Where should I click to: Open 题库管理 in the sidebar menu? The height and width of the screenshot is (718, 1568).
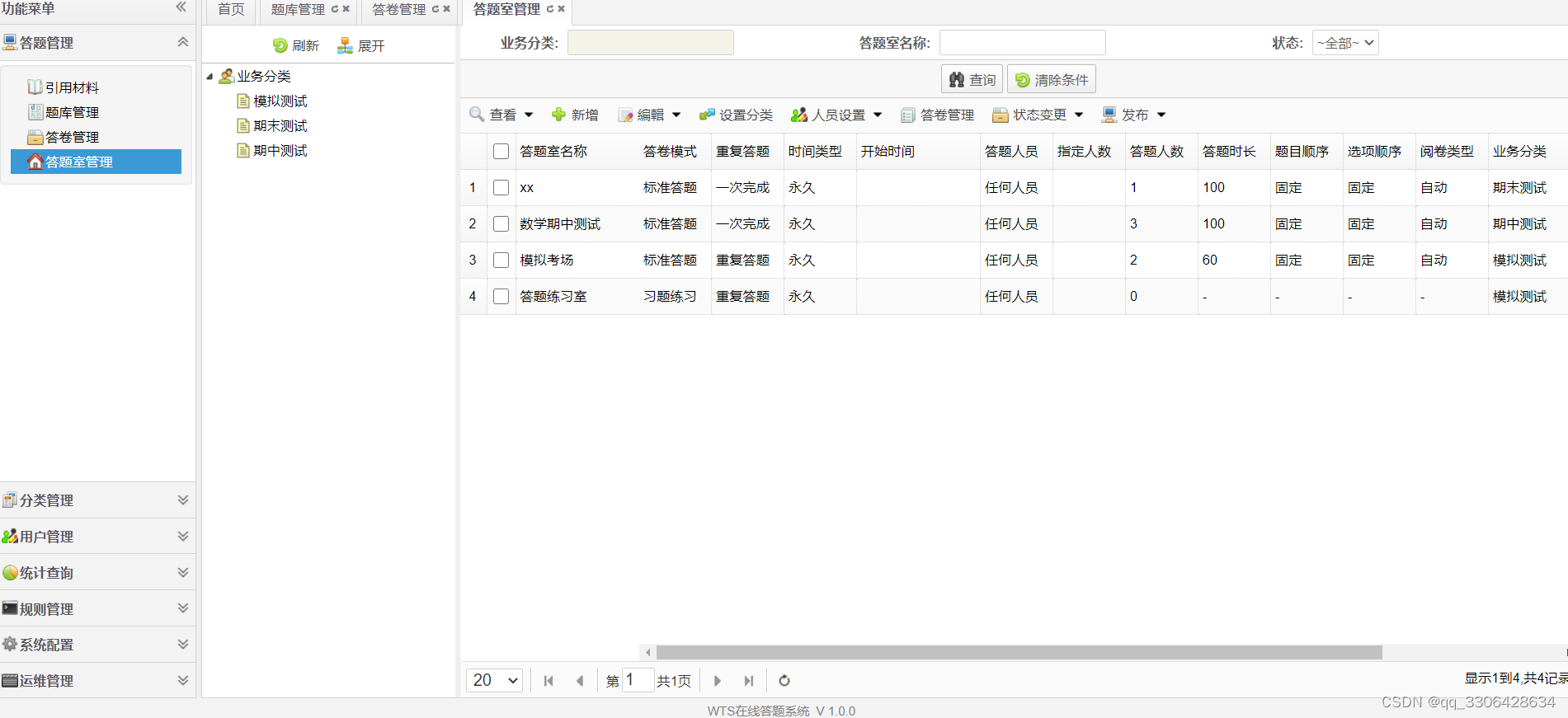point(96,112)
